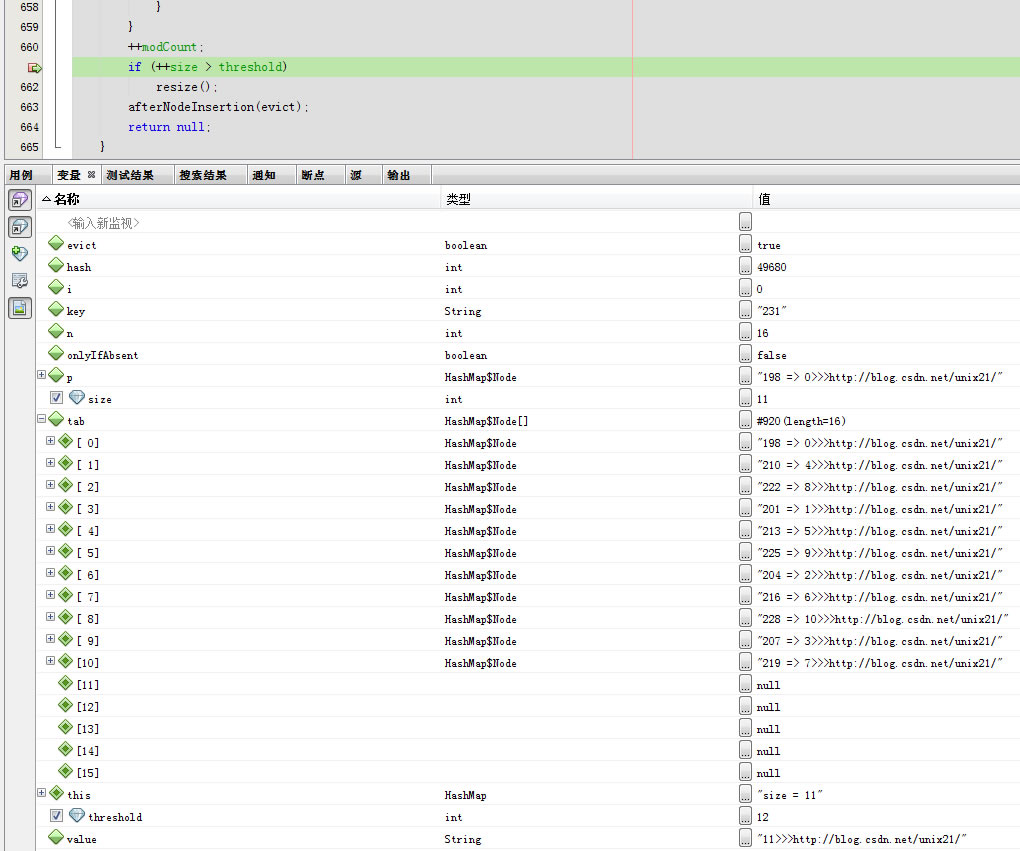
Task: Click the threshold field gem icon
Action: pos(77,815)
